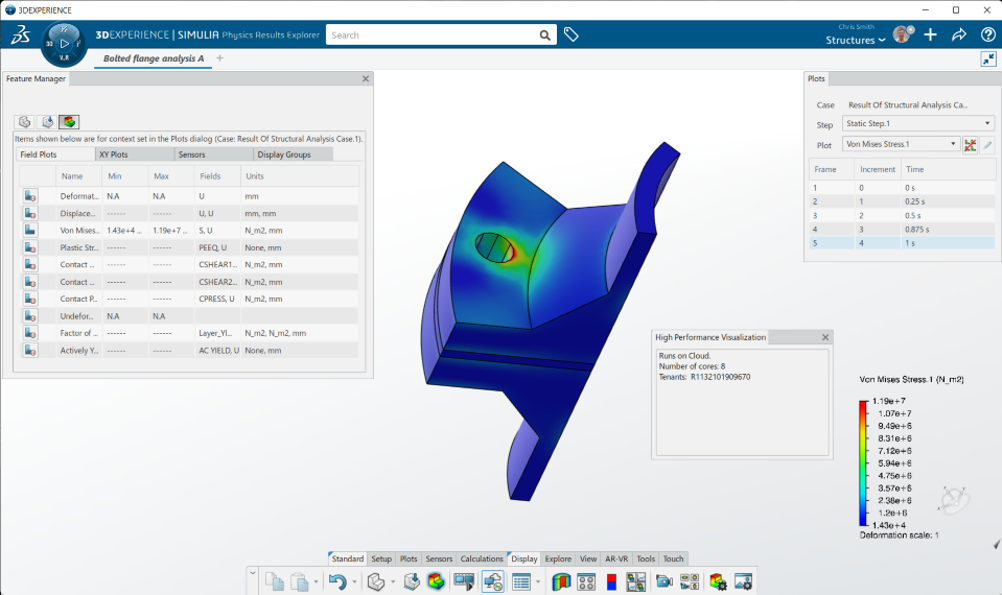Switch to the Sensors tab in Feature Manager
The width and height of the screenshot is (1002, 595).
coord(213,155)
